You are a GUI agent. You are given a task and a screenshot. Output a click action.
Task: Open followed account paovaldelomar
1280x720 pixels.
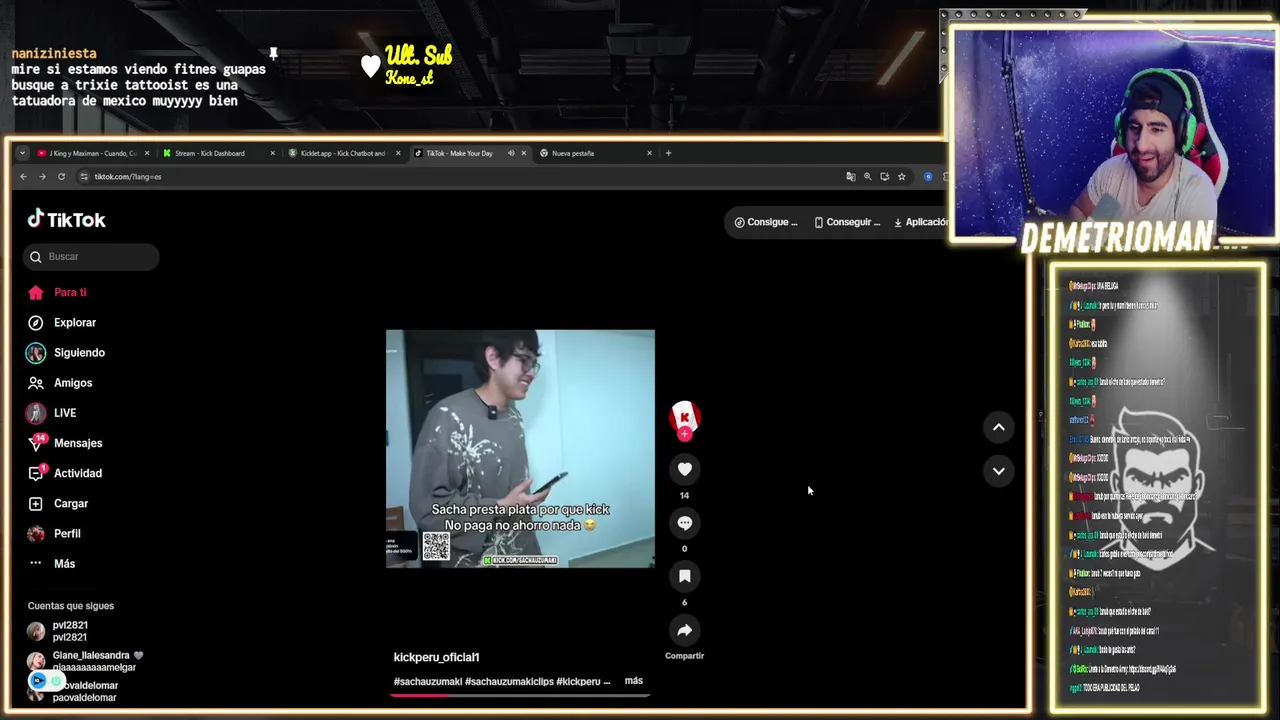coord(84,691)
